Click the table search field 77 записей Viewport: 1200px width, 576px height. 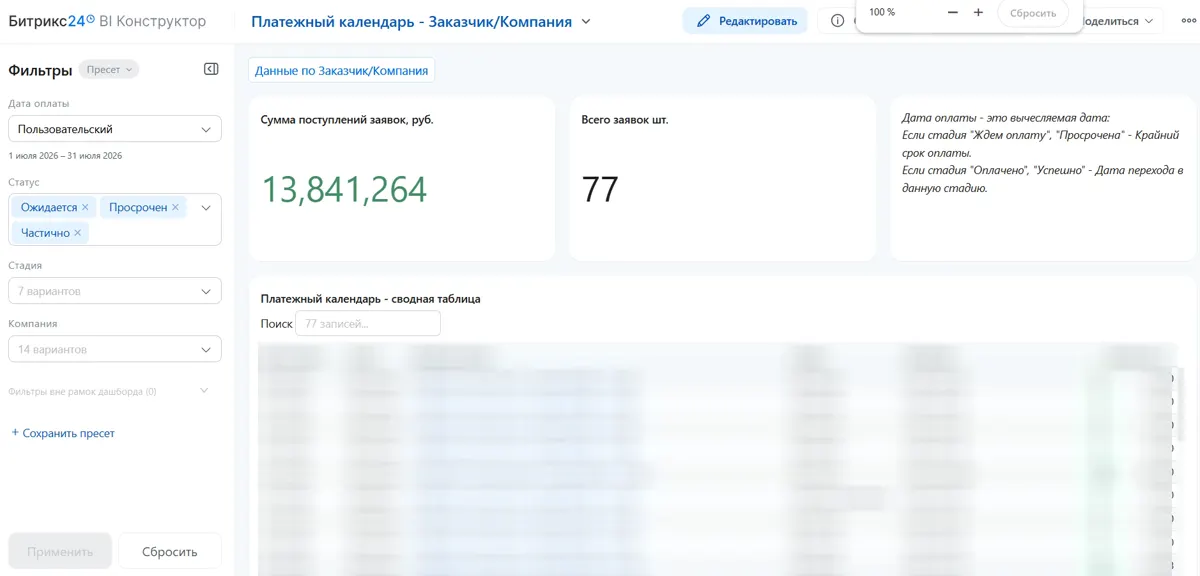point(368,324)
